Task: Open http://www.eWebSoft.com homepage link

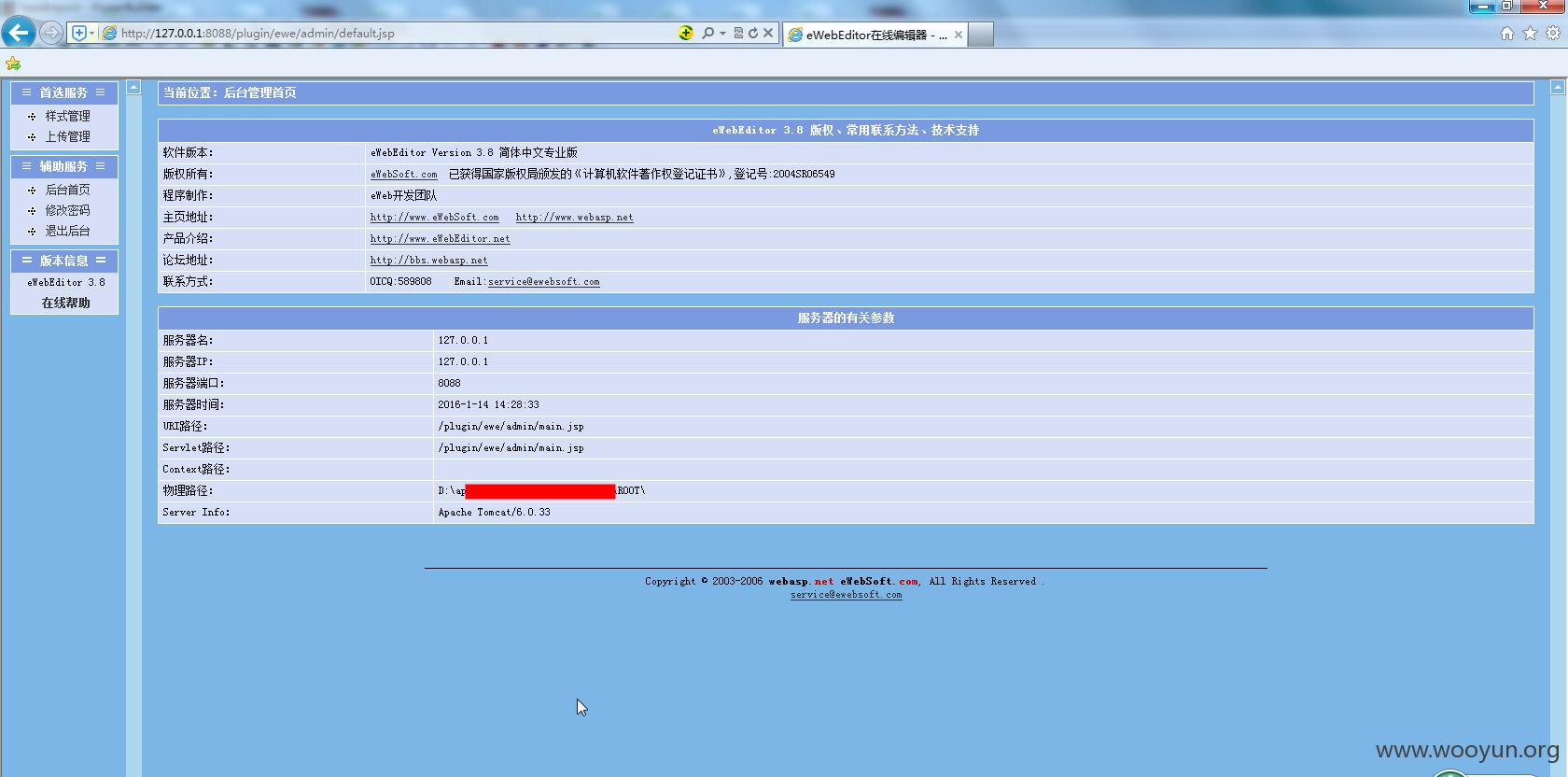Action: click(x=434, y=218)
